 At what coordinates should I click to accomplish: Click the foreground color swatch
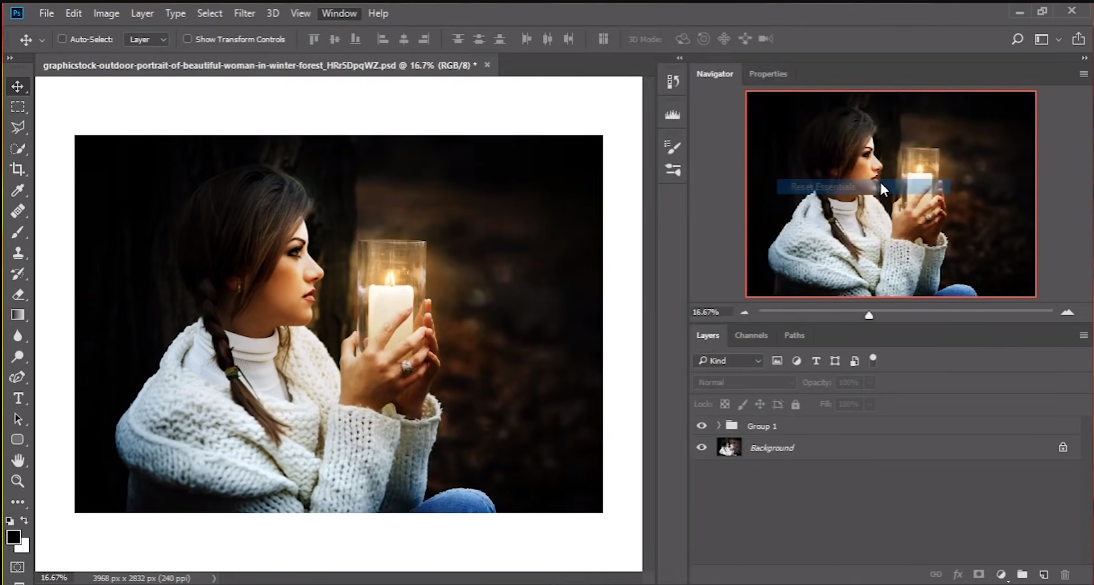[x=14, y=538]
